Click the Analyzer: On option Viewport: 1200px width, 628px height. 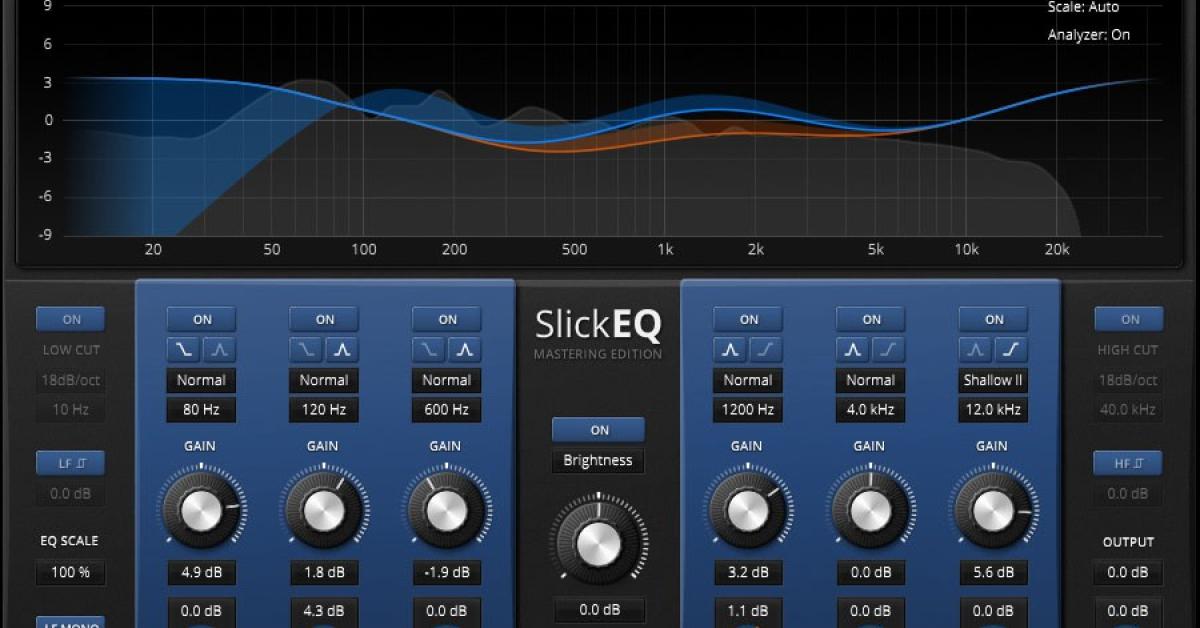point(1089,34)
